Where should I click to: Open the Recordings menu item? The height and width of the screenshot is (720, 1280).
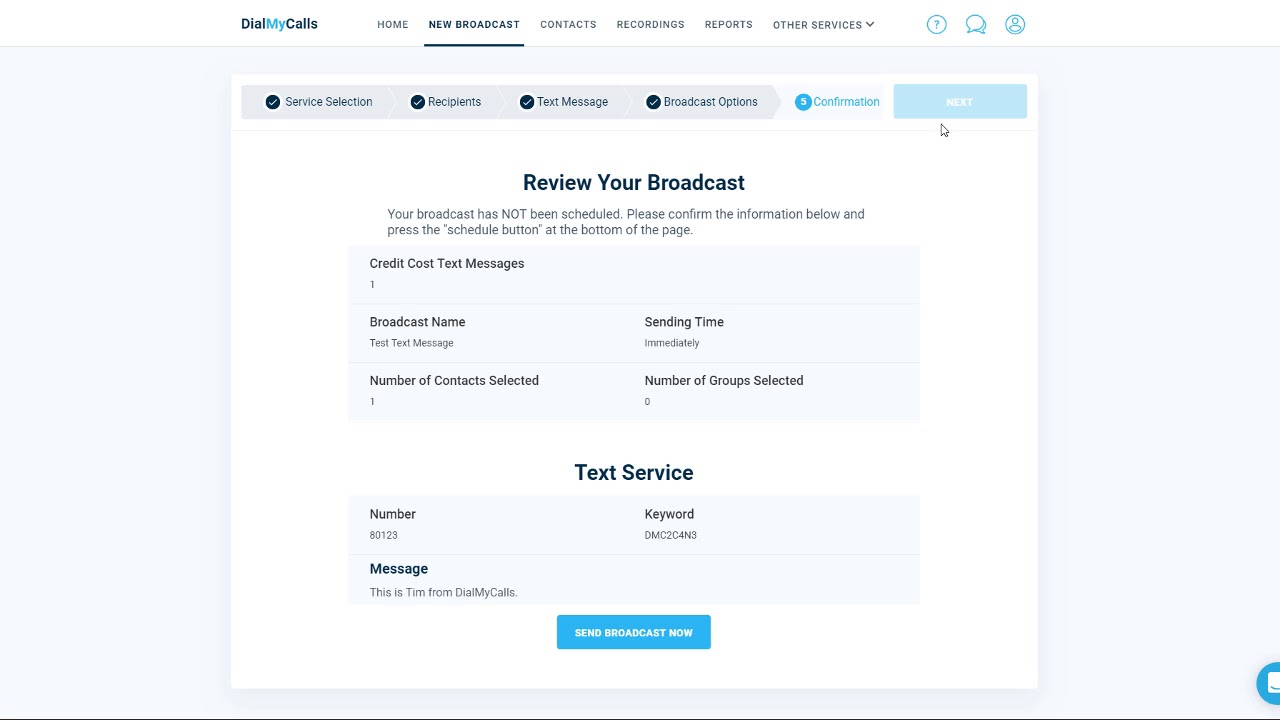tap(650, 25)
